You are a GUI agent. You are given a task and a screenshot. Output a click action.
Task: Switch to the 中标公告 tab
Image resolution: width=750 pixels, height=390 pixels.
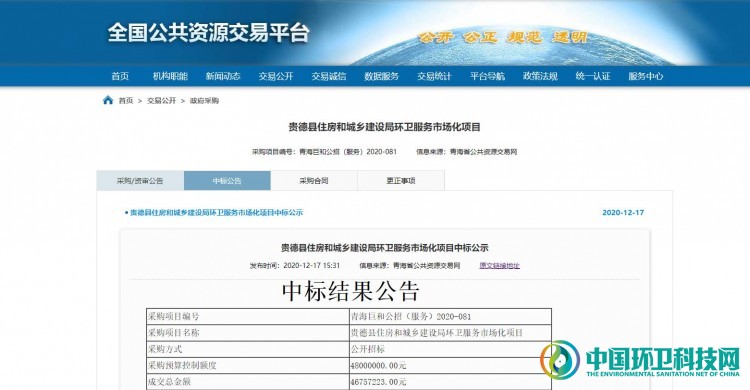point(227,181)
